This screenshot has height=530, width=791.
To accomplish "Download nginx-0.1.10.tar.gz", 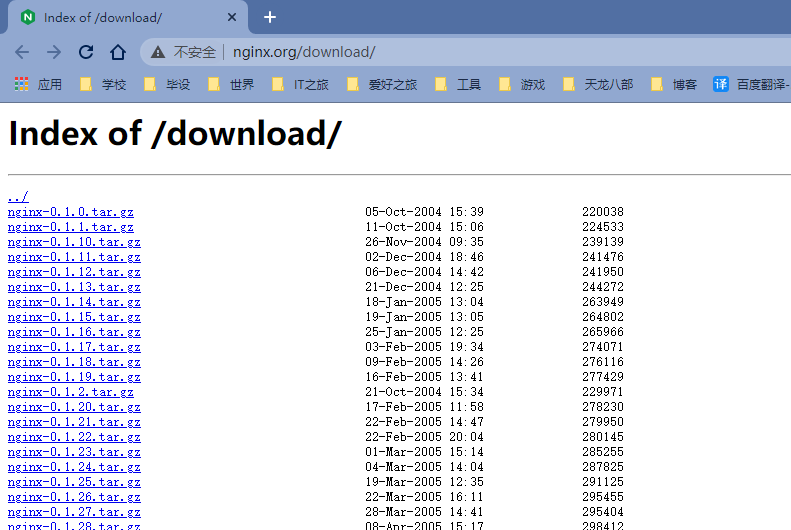I will coord(74,242).
